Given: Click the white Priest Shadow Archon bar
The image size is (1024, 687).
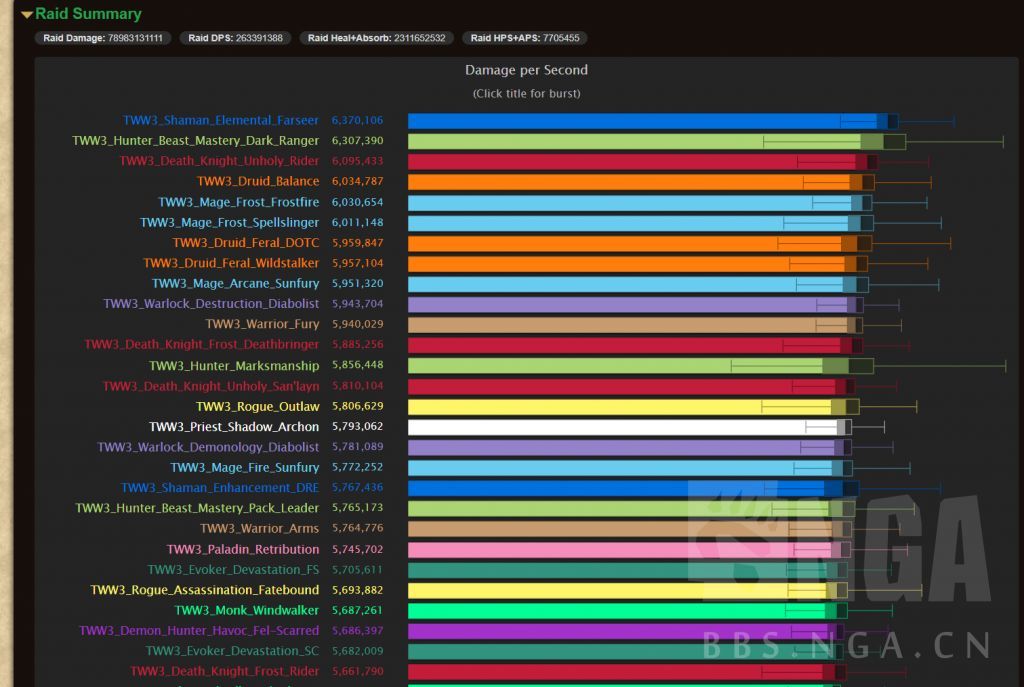Looking at the screenshot, I should 620,427.
